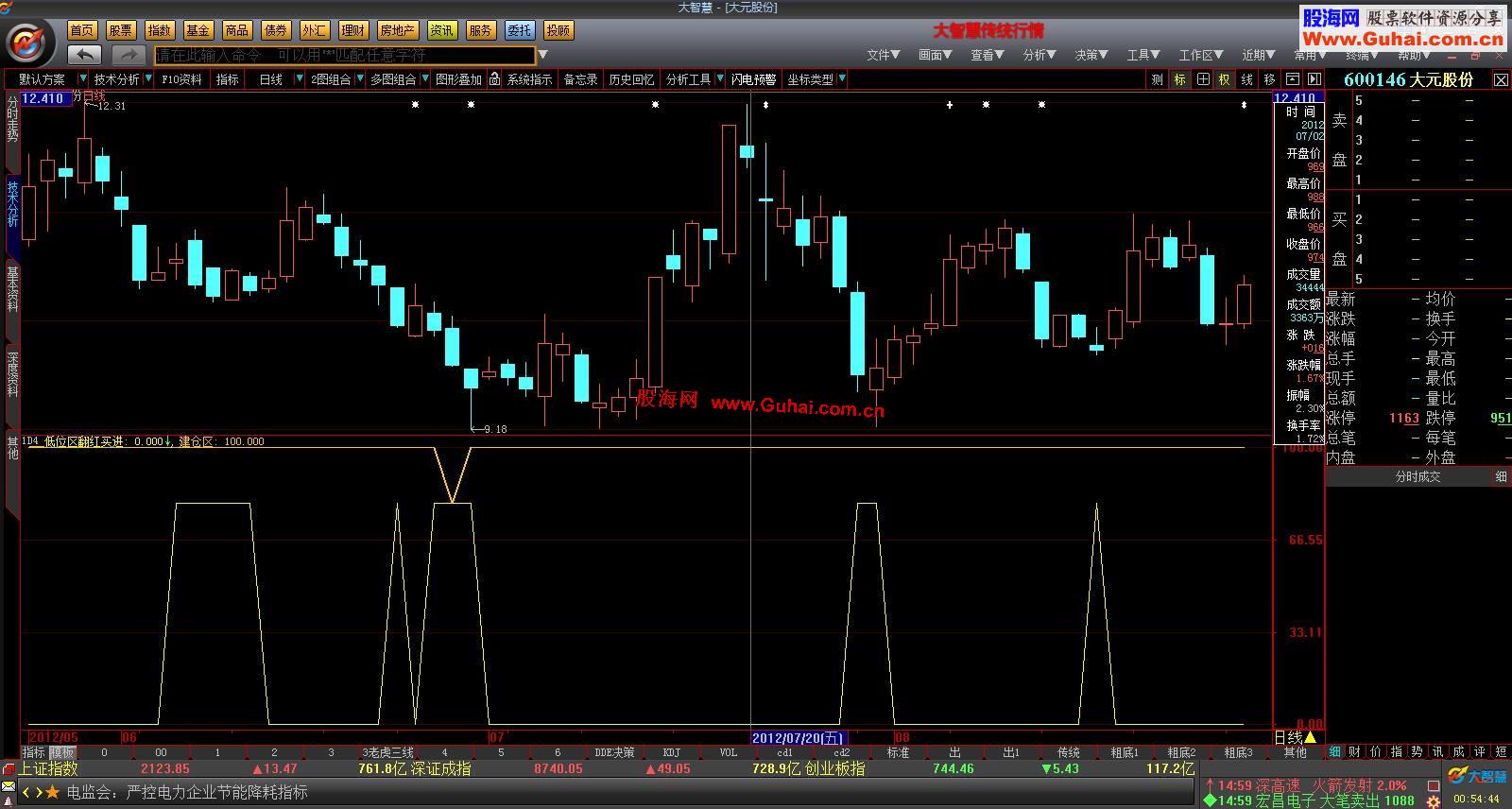Select the VOL indicator tab
The height and width of the screenshot is (809, 1512).
(x=728, y=752)
